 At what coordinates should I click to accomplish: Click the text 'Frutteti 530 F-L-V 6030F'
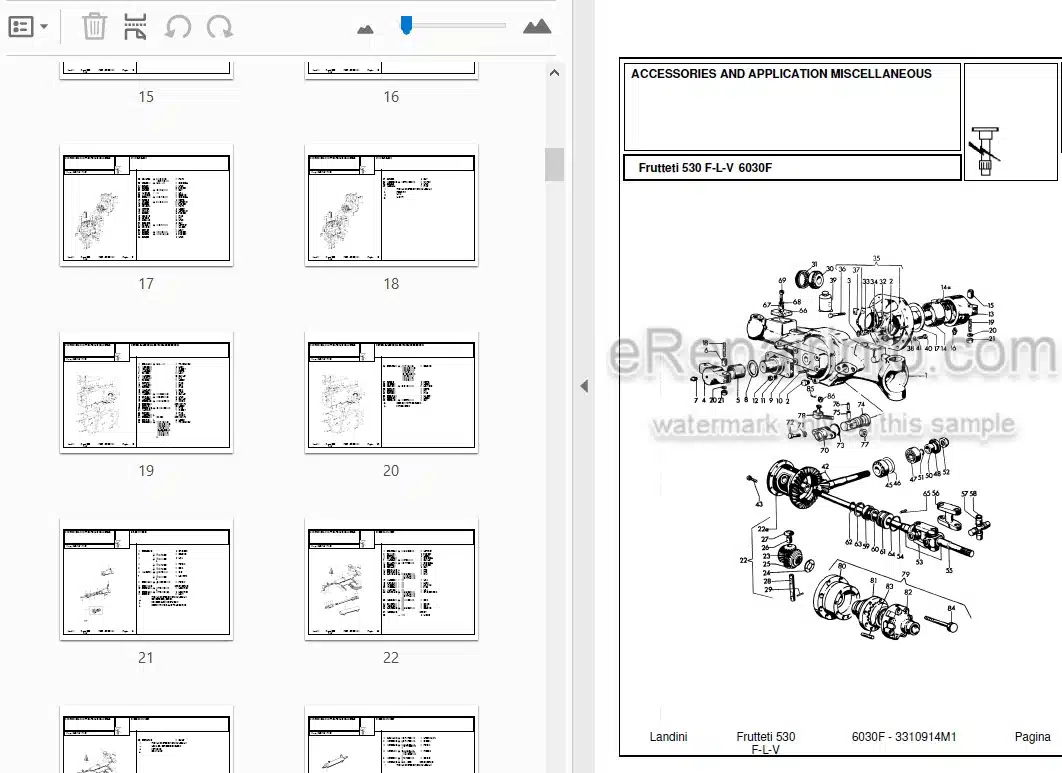click(705, 168)
